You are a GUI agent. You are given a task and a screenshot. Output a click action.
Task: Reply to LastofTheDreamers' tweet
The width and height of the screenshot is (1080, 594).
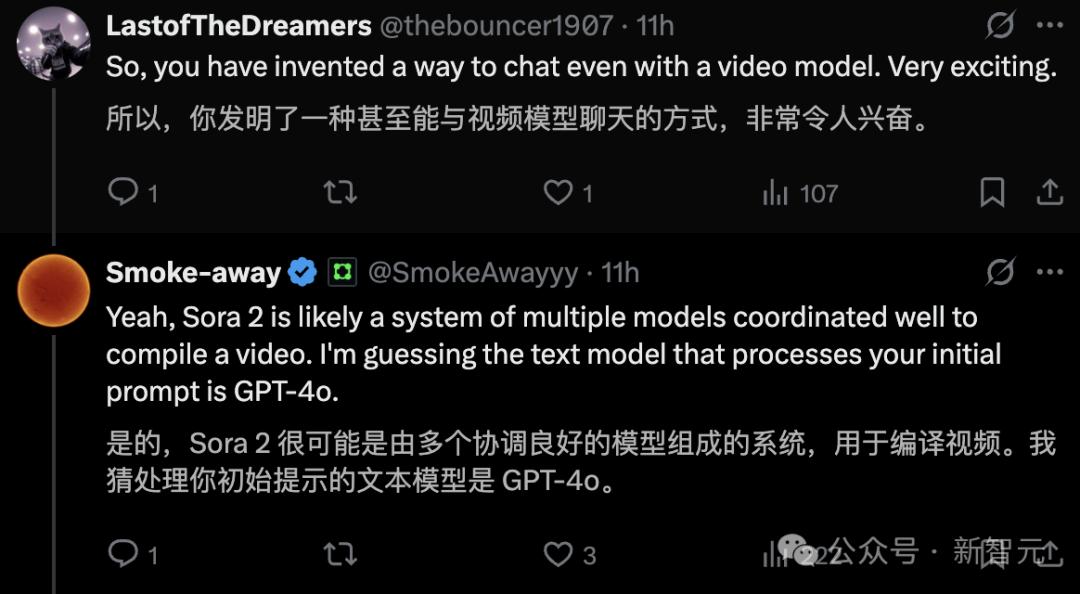pos(132,194)
